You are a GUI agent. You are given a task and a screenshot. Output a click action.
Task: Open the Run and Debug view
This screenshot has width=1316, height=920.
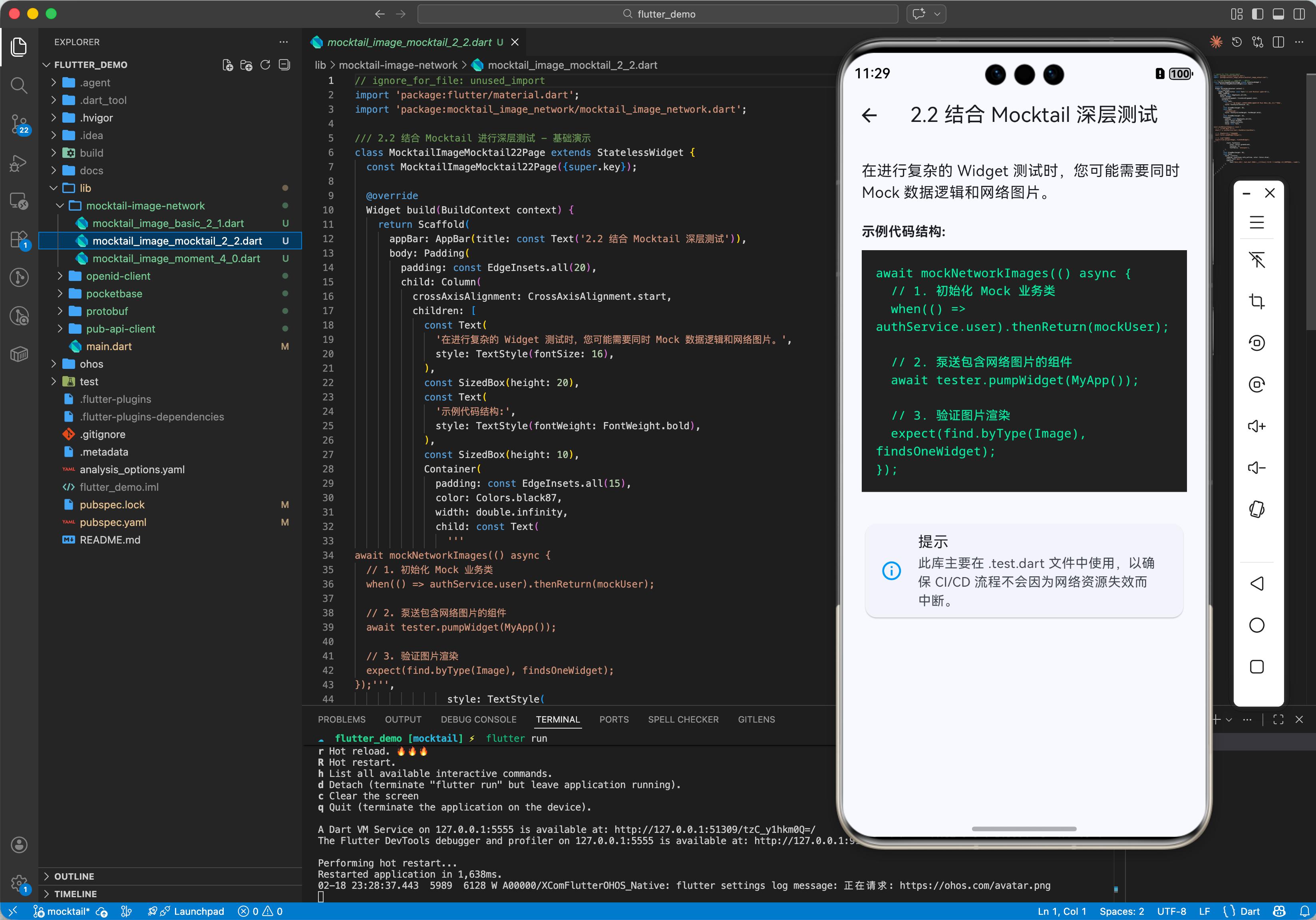[19, 163]
